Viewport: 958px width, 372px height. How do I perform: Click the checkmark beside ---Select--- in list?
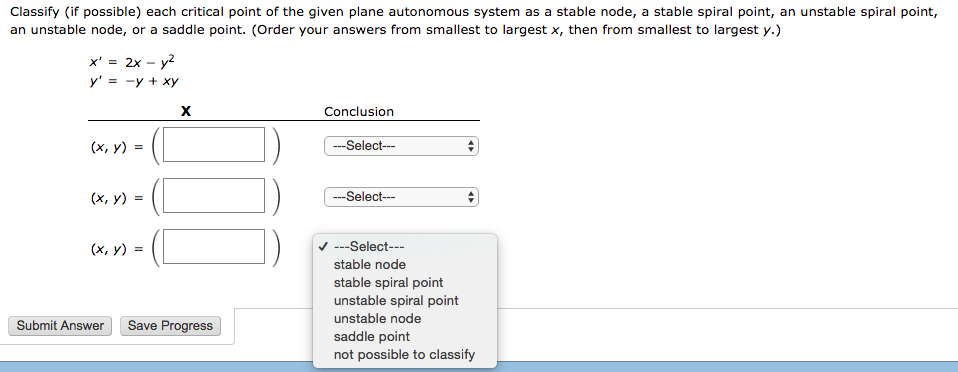(x=323, y=247)
